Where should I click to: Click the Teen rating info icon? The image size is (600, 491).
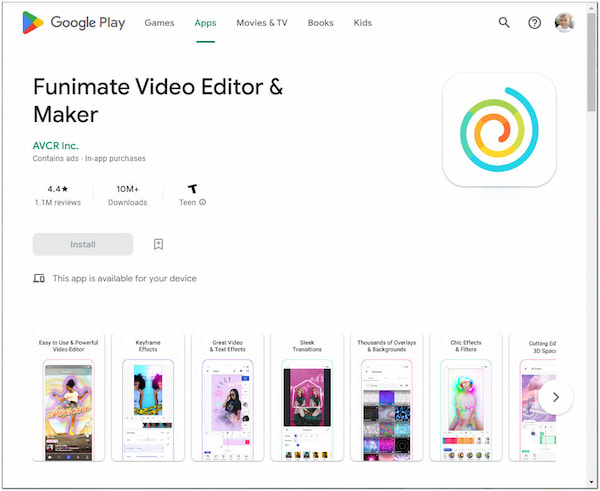[202, 202]
